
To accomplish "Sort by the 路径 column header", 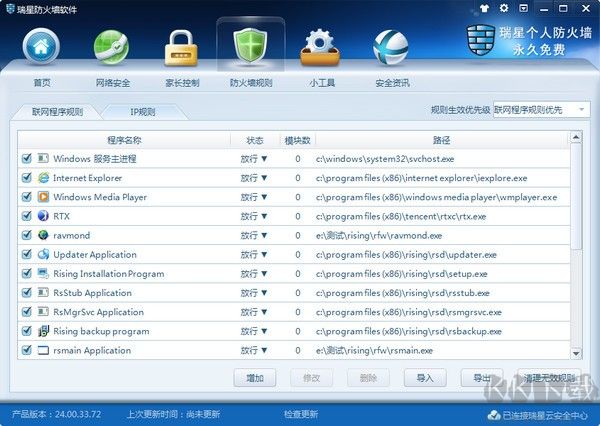I will click(x=442, y=140).
